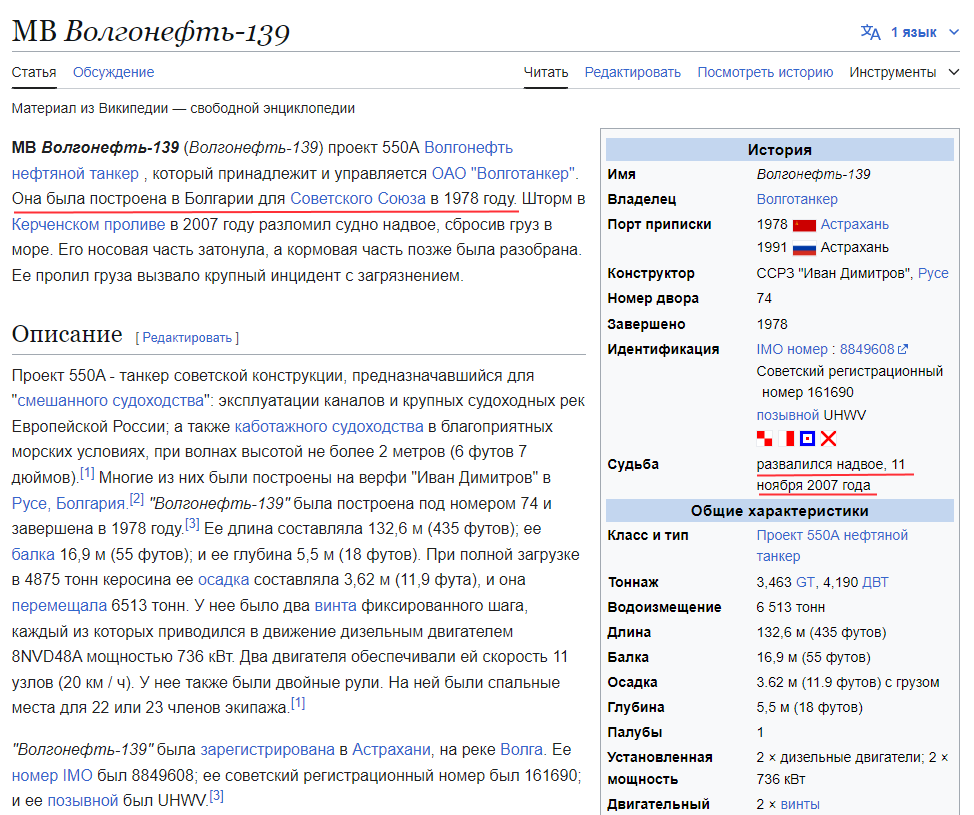Open Посмотреть историю
The width and height of the screenshot is (974, 815).
(x=766, y=72)
